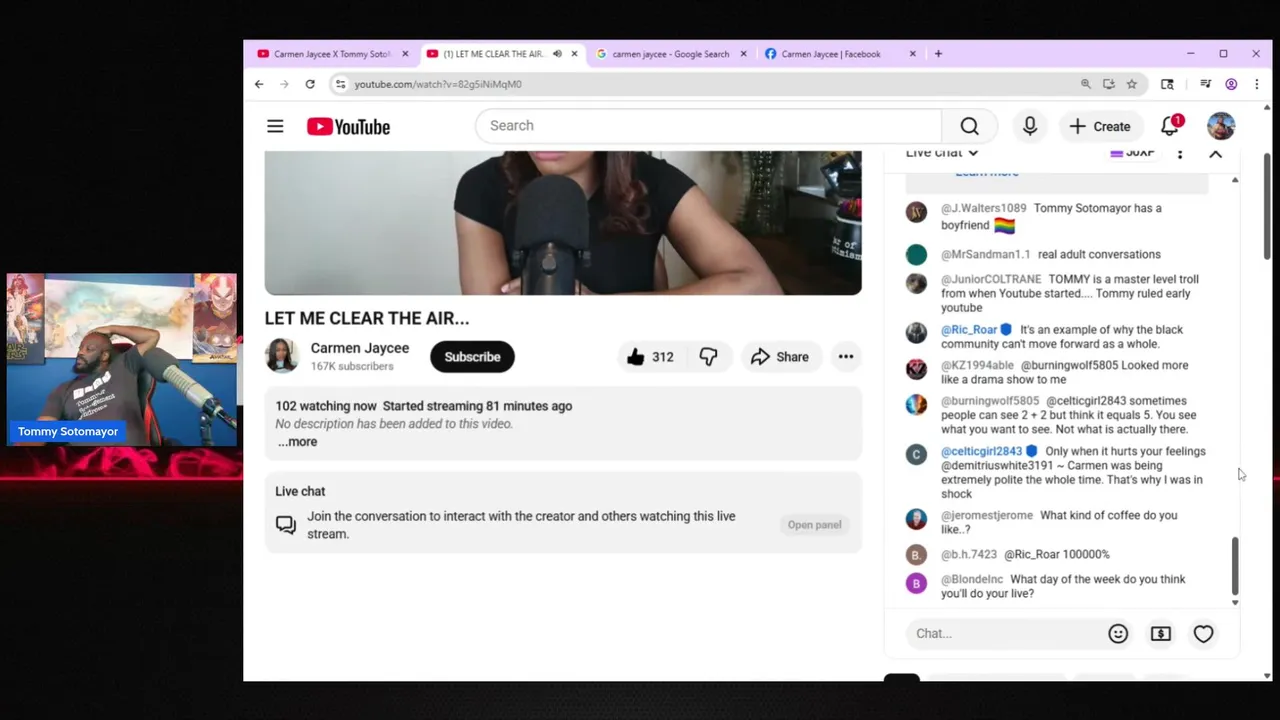Click the chat scroll down arrow
1280x720 pixels.
tap(1235, 602)
